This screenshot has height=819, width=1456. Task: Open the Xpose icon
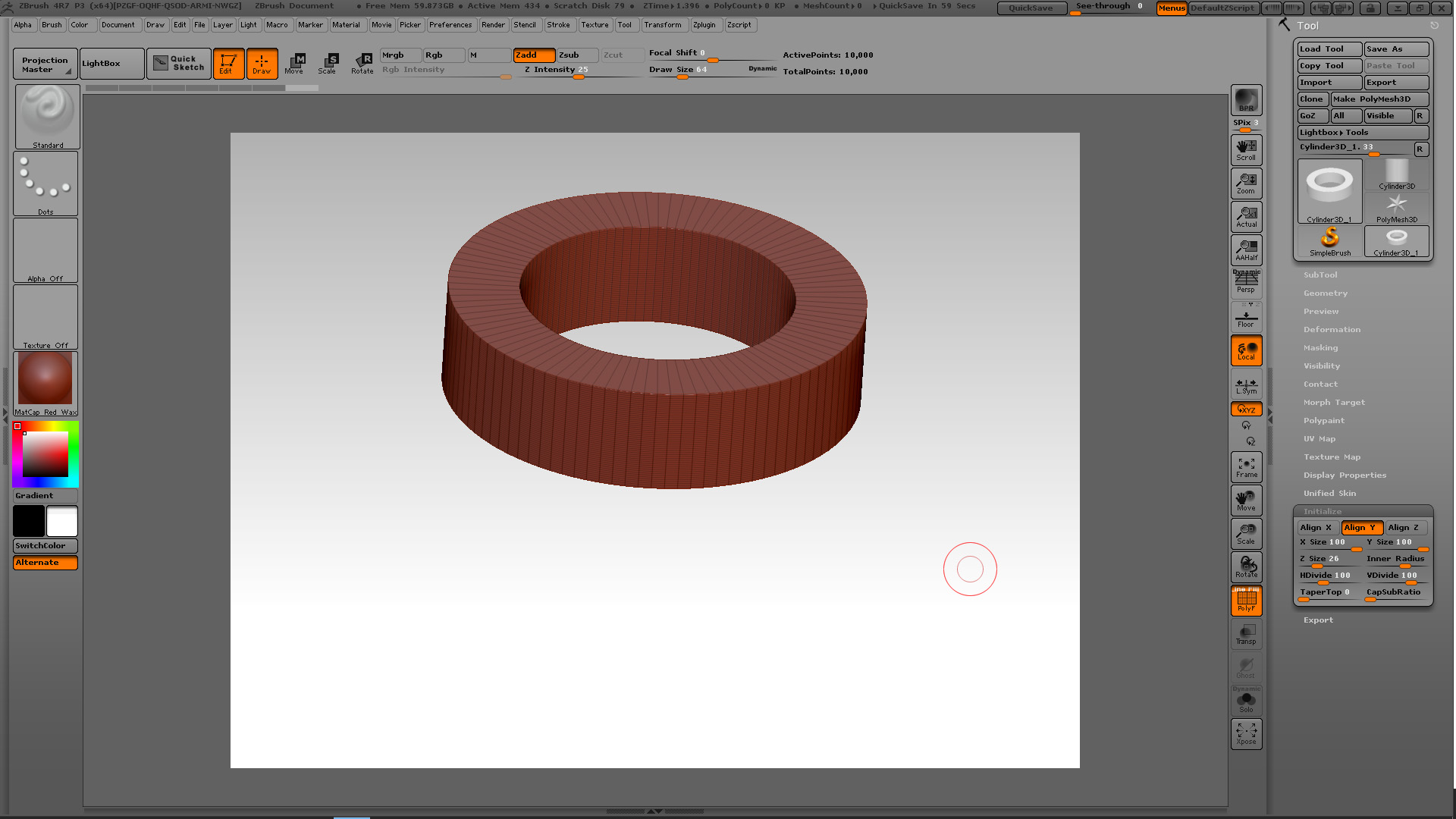point(1246,733)
